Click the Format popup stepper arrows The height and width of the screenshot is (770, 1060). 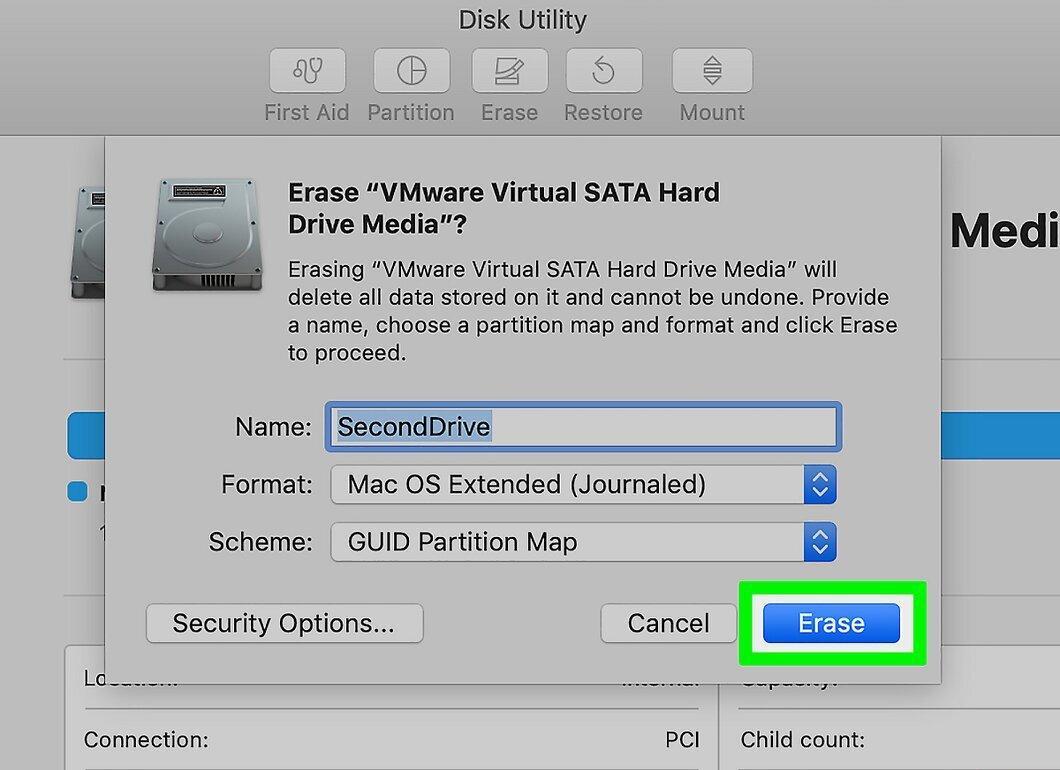[820, 484]
